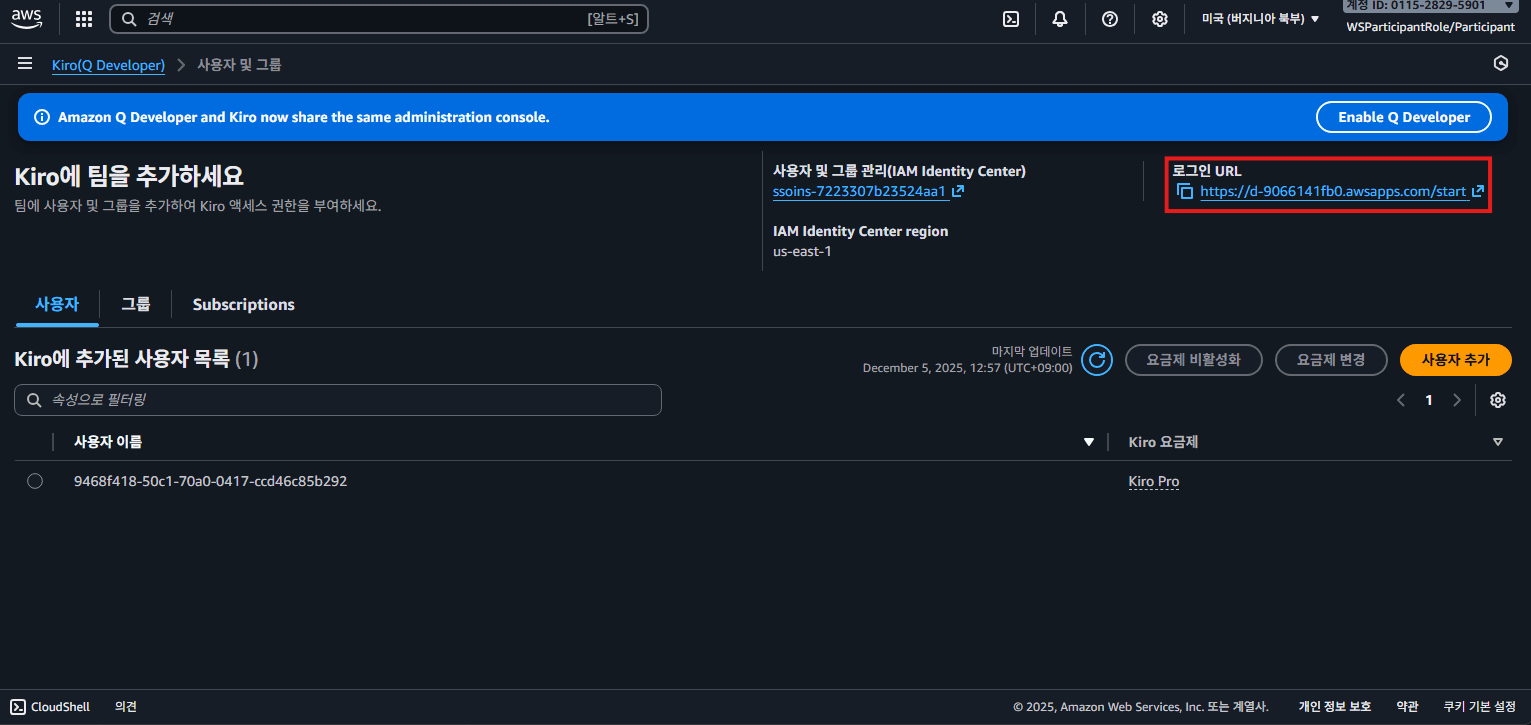
Task: Go to the next page of users
Action: 1456,400
